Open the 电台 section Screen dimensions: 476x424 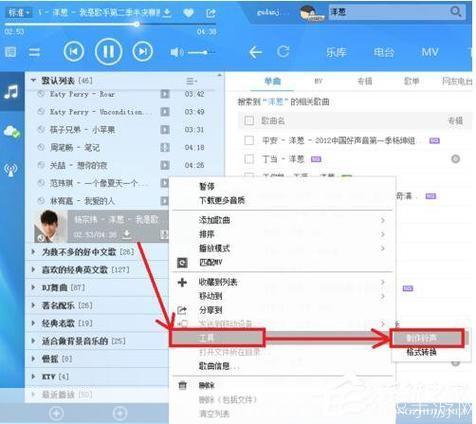pyautogui.click(x=384, y=52)
